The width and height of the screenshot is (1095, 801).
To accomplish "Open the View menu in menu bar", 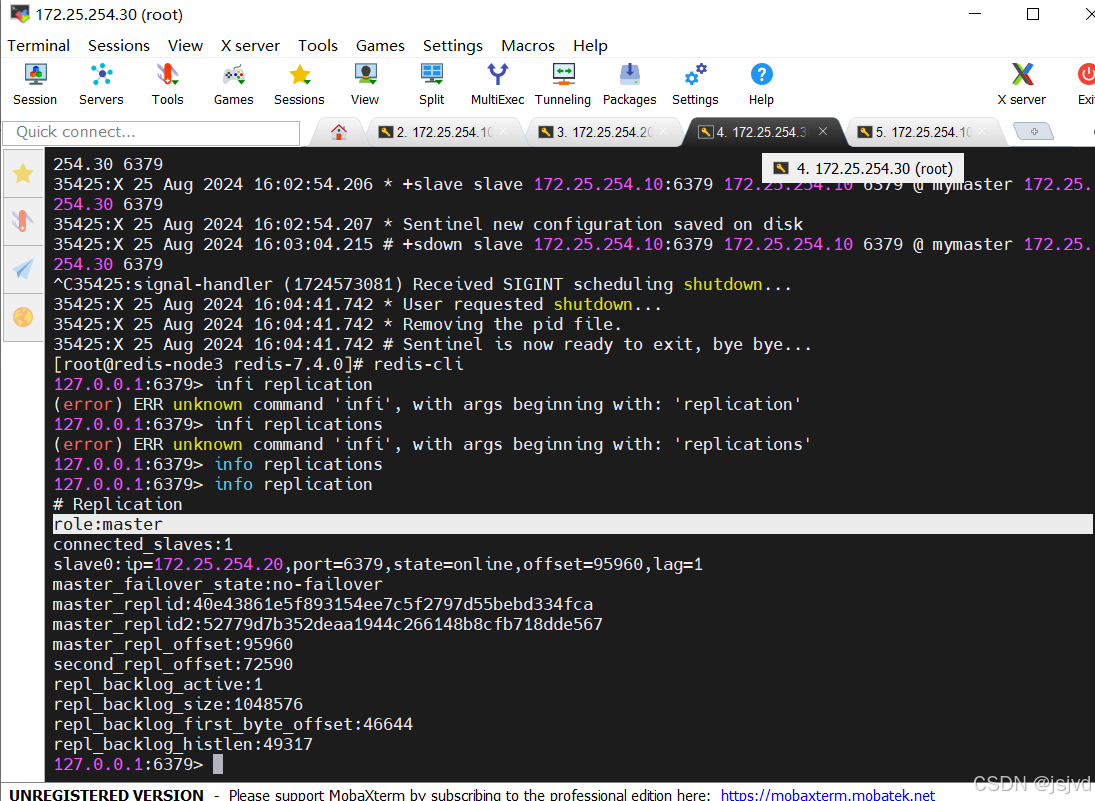I will 185,45.
